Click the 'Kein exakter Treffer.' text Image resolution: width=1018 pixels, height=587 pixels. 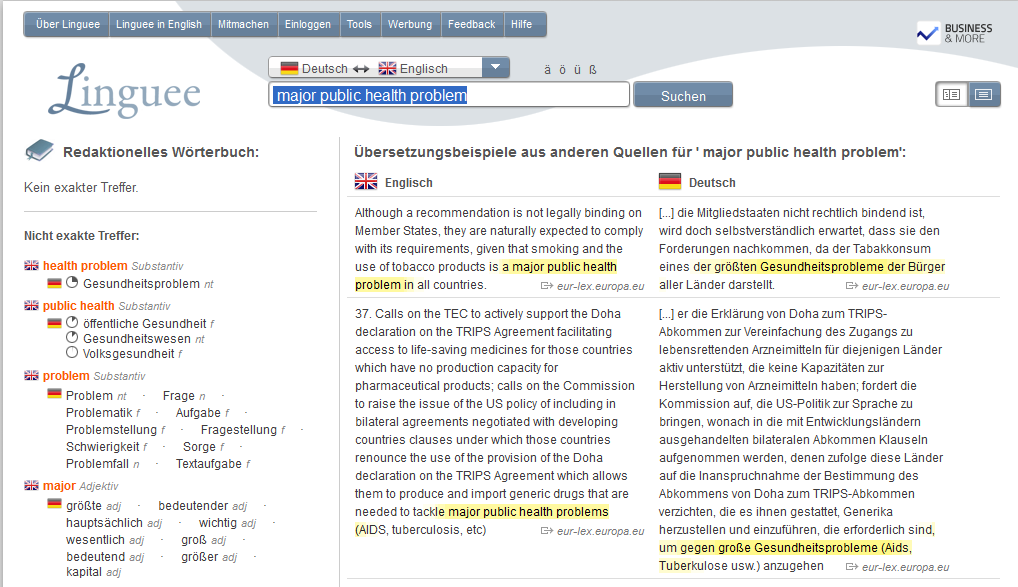pyautogui.click(x=81, y=188)
